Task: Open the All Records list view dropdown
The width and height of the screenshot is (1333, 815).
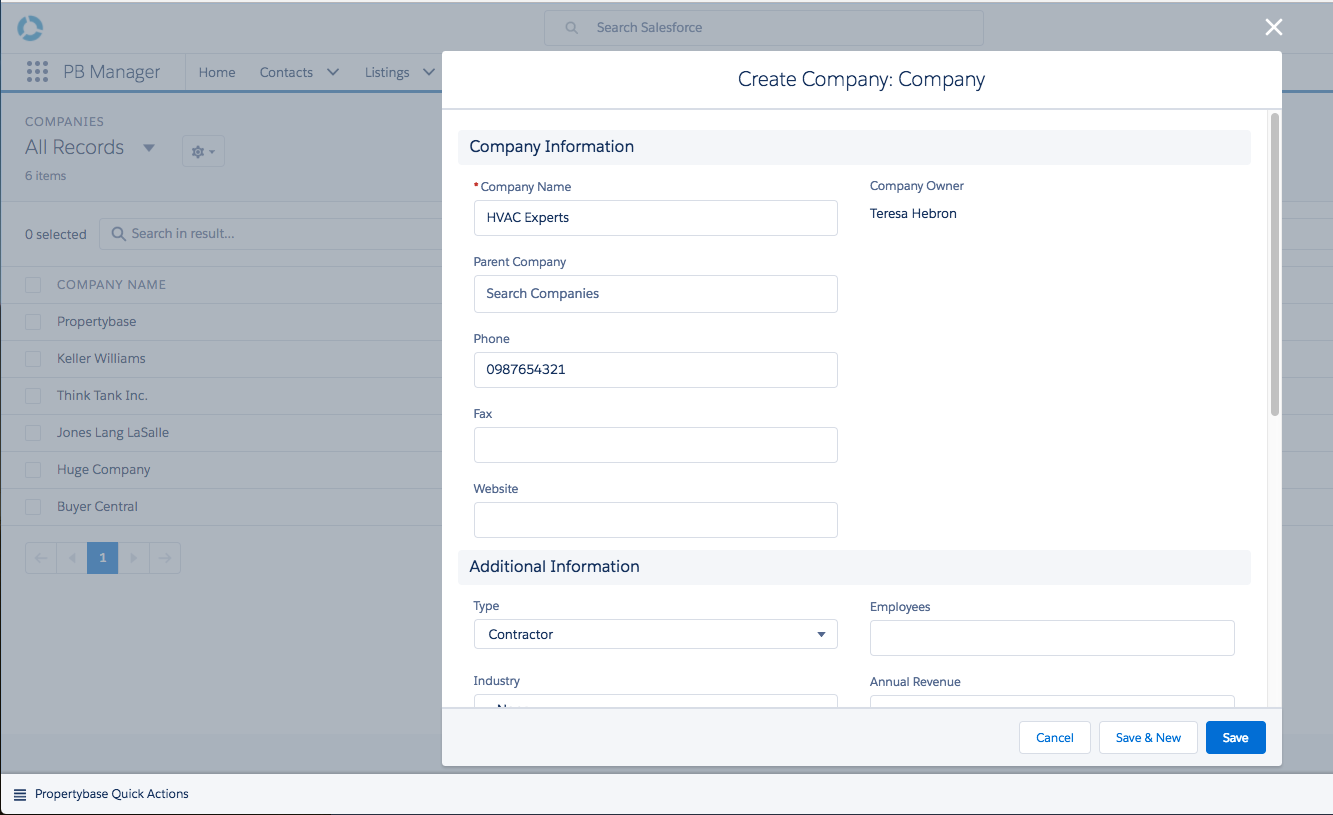Action: tap(149, 148)
